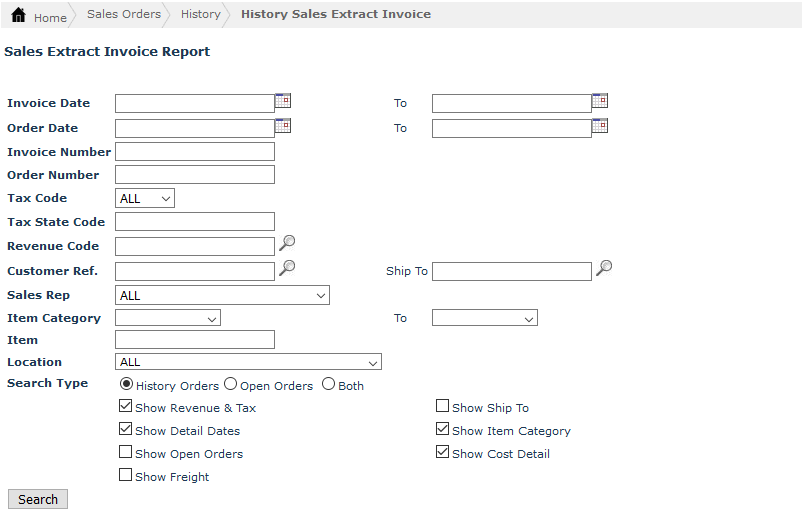Screen dimensions: 802x515
Task: Navigate to History breadcrumb item
Action: [x=201, y=15]
